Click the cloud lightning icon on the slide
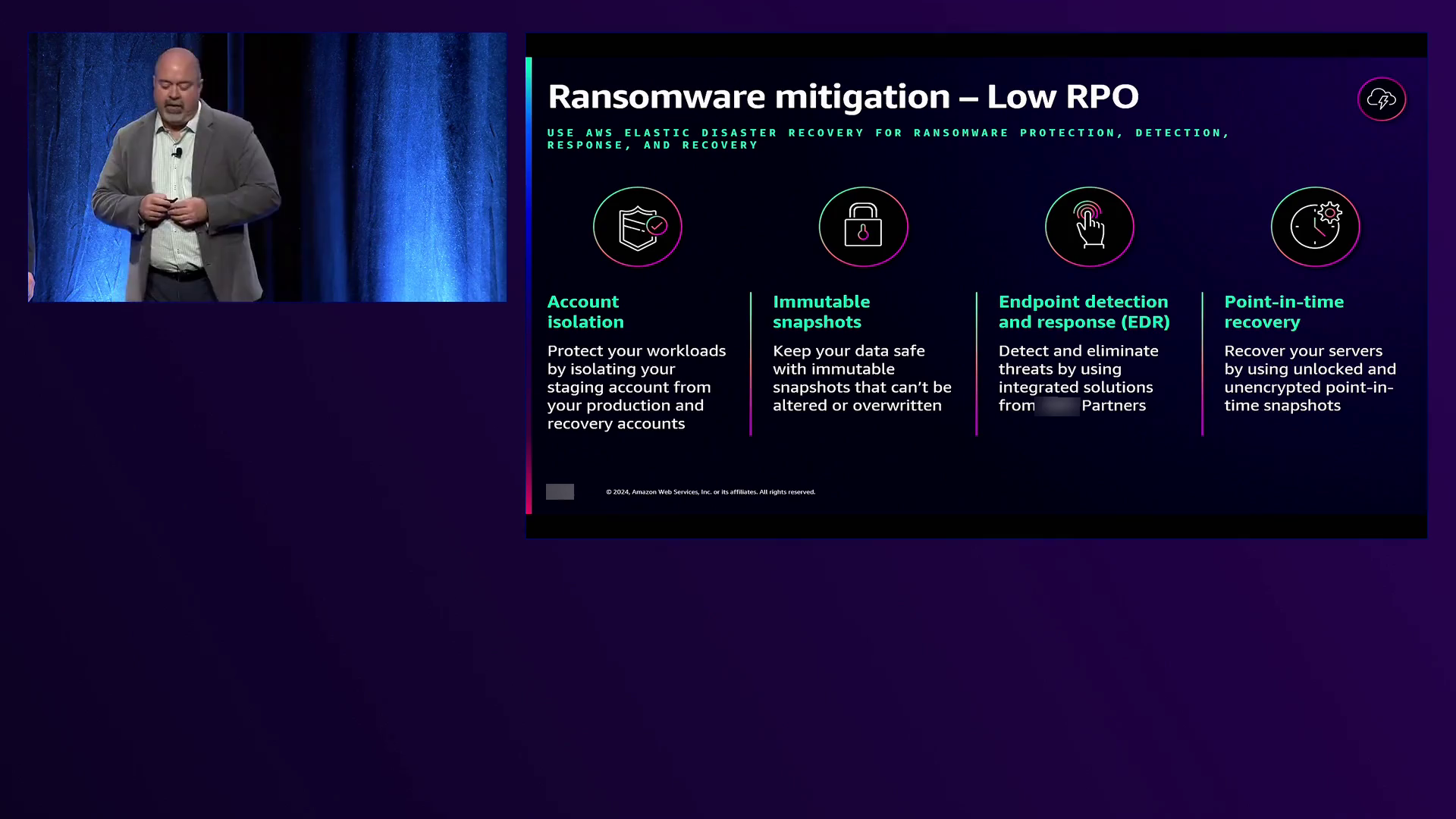The height and width of the screenshot is (819, 1456). 1382,99
